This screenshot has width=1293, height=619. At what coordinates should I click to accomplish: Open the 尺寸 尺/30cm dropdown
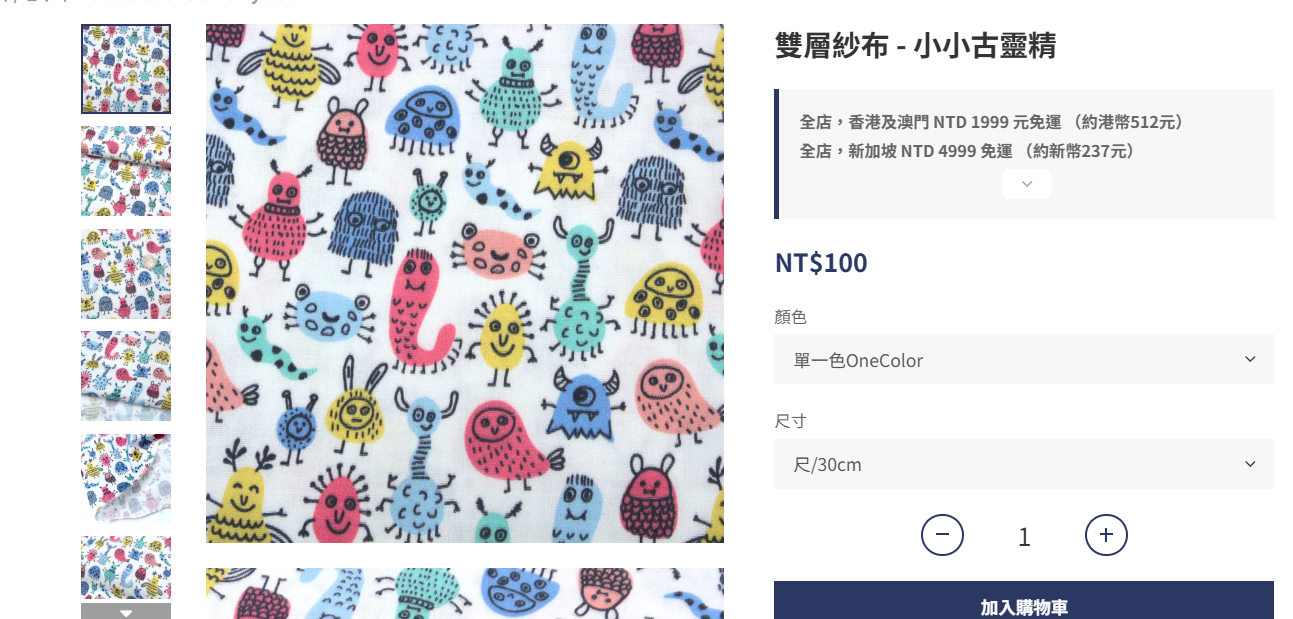tap(1023, 464)
